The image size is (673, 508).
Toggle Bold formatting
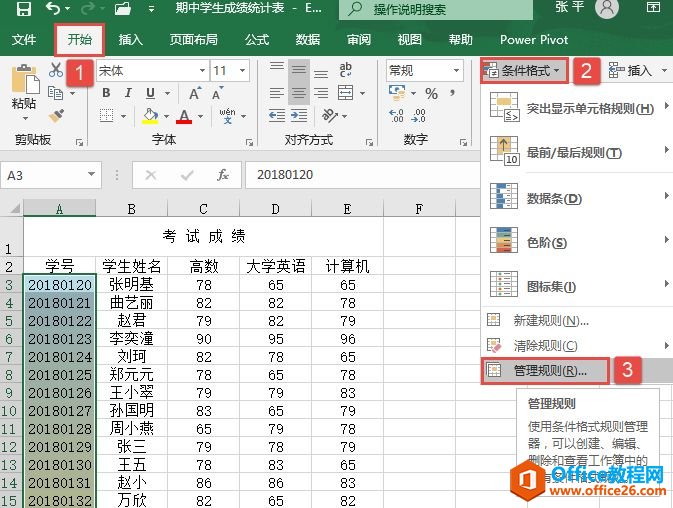pos(106,93)
